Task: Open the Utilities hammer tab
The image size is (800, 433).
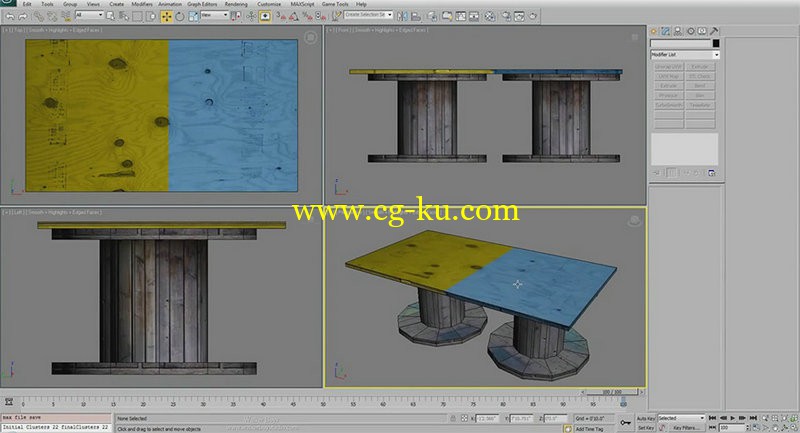Action: [716, 31]
